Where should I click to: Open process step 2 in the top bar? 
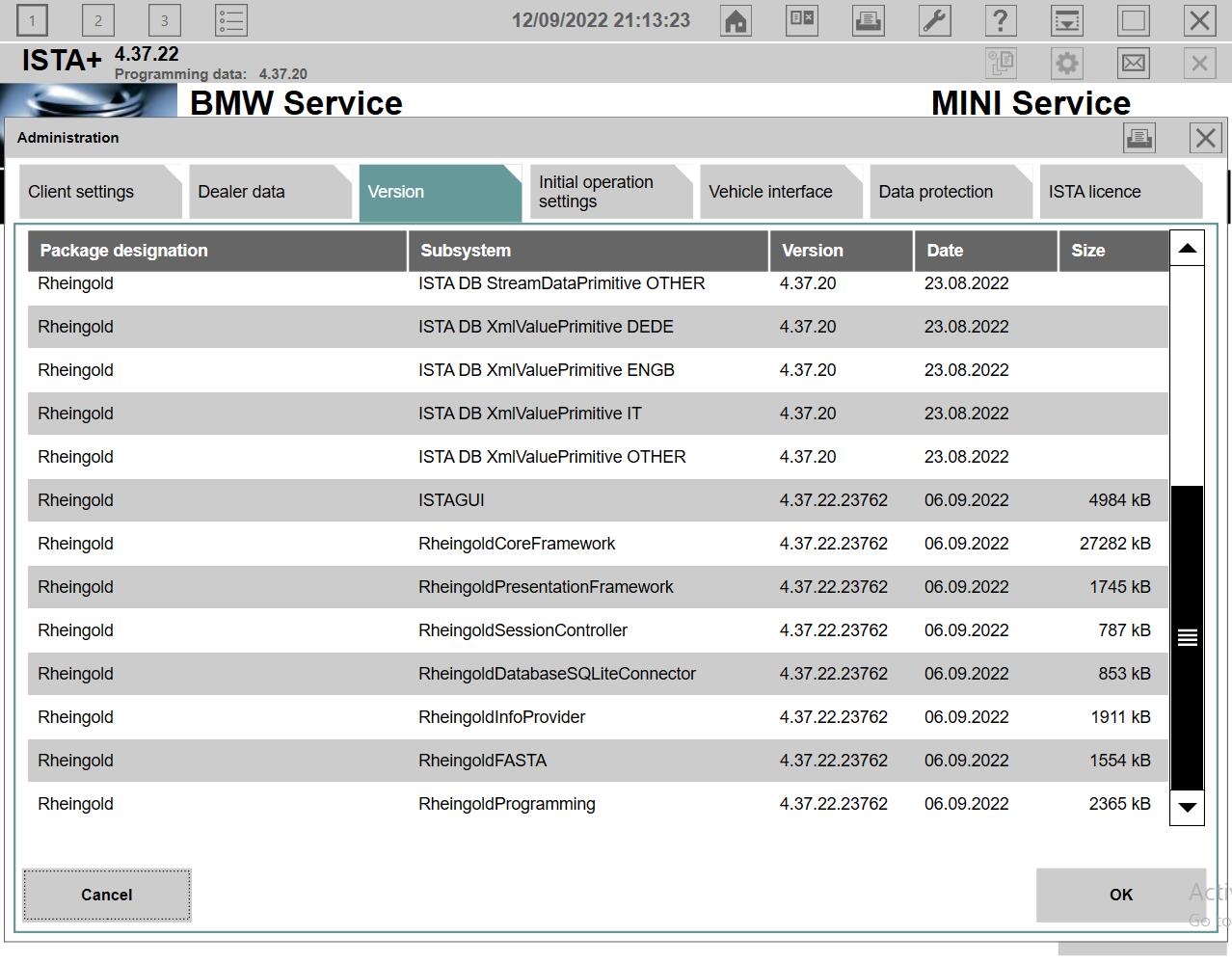point(98,20)
